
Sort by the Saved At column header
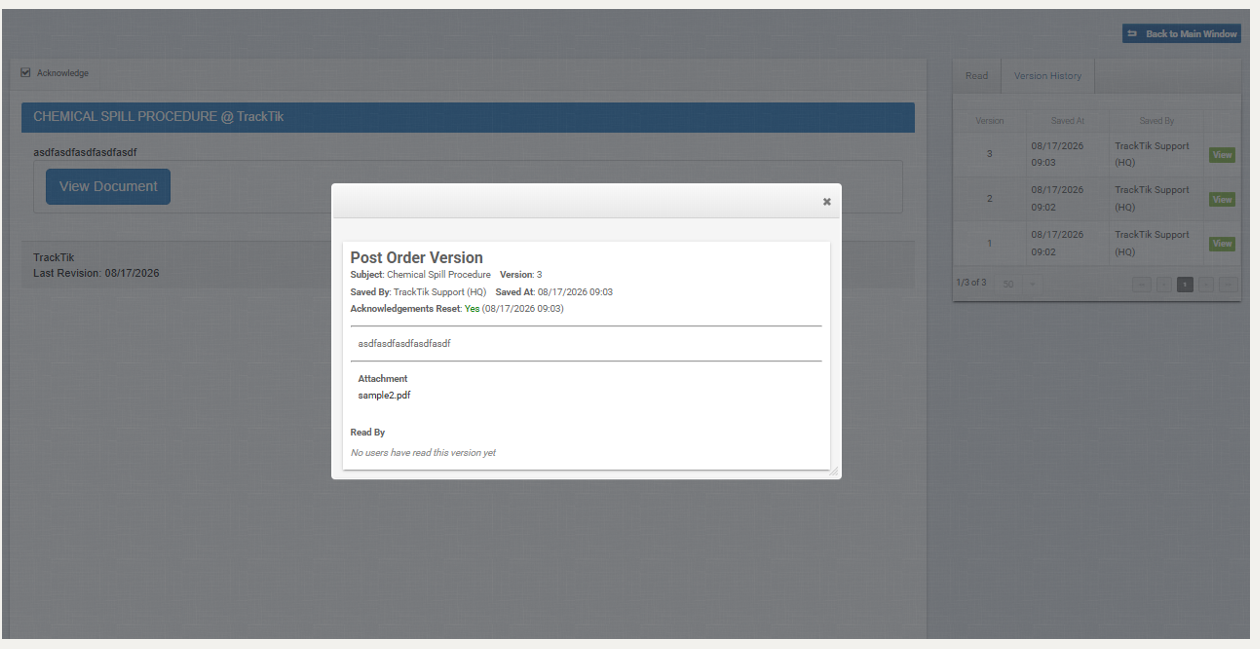click(1067, 121)
